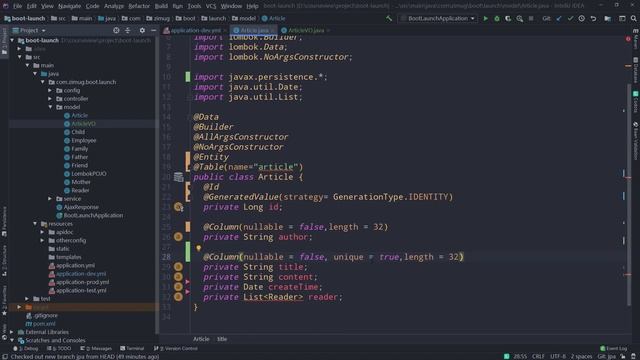Image resolution: width=640 pixels, height=360 pixels.
Task: Open the Terminal tool window
Action: click(x=132, y=348)
